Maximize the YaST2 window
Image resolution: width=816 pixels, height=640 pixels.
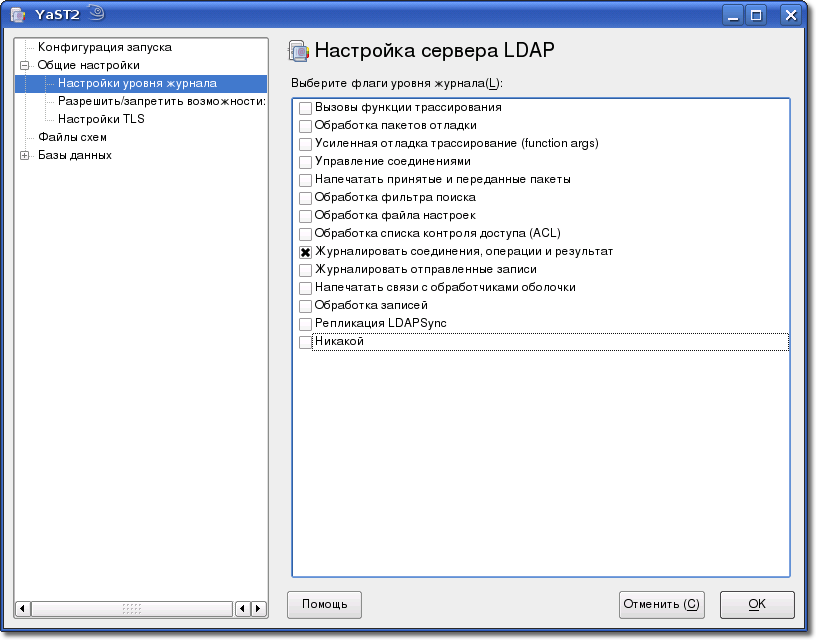coord(756,15)
